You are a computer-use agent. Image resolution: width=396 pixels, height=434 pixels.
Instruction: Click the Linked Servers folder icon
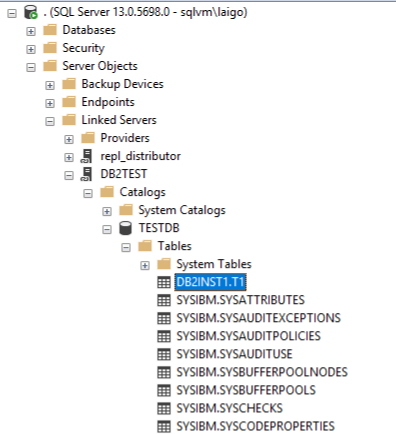69,120
